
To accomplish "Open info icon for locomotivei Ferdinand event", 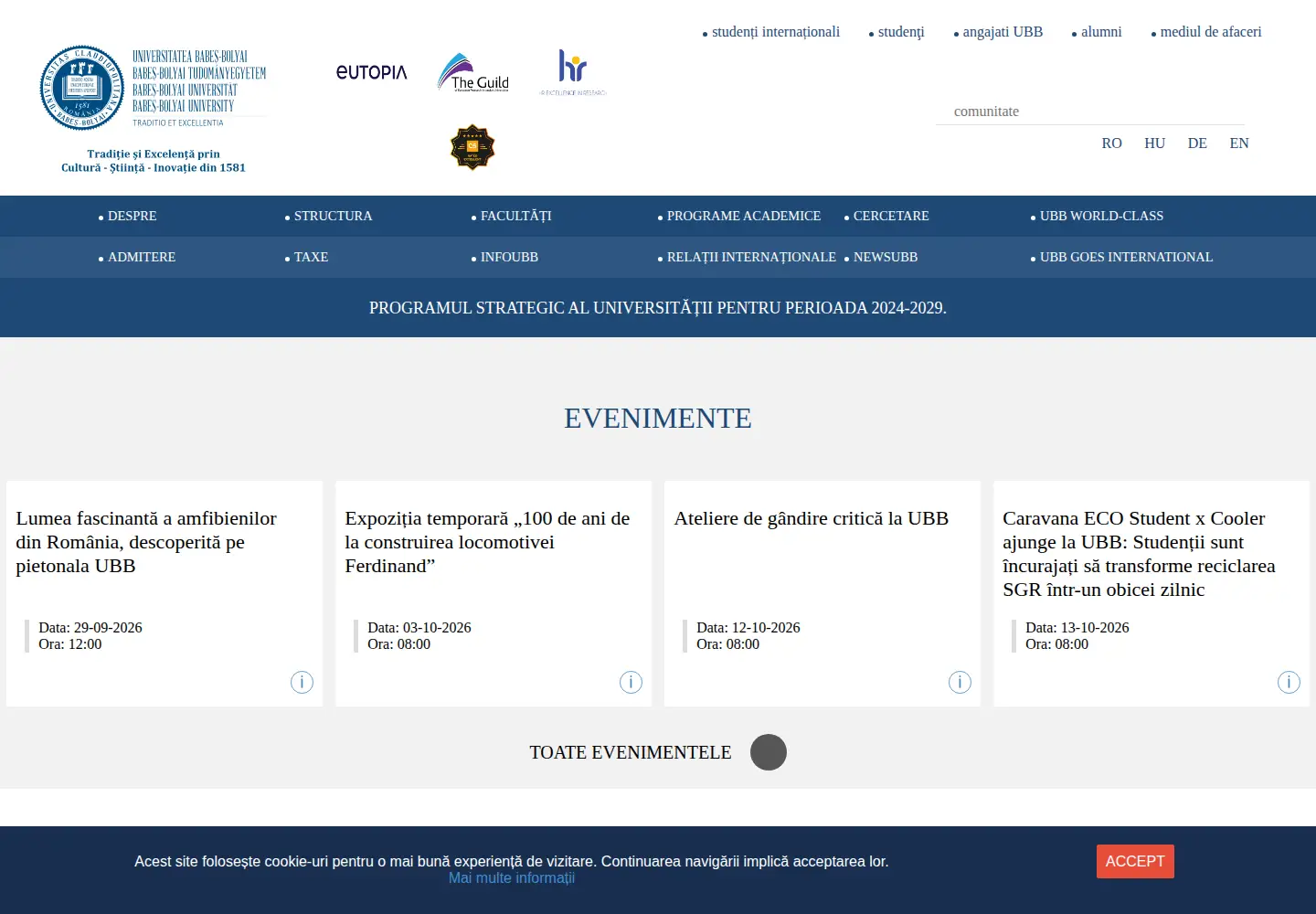I will pos(631,682).
